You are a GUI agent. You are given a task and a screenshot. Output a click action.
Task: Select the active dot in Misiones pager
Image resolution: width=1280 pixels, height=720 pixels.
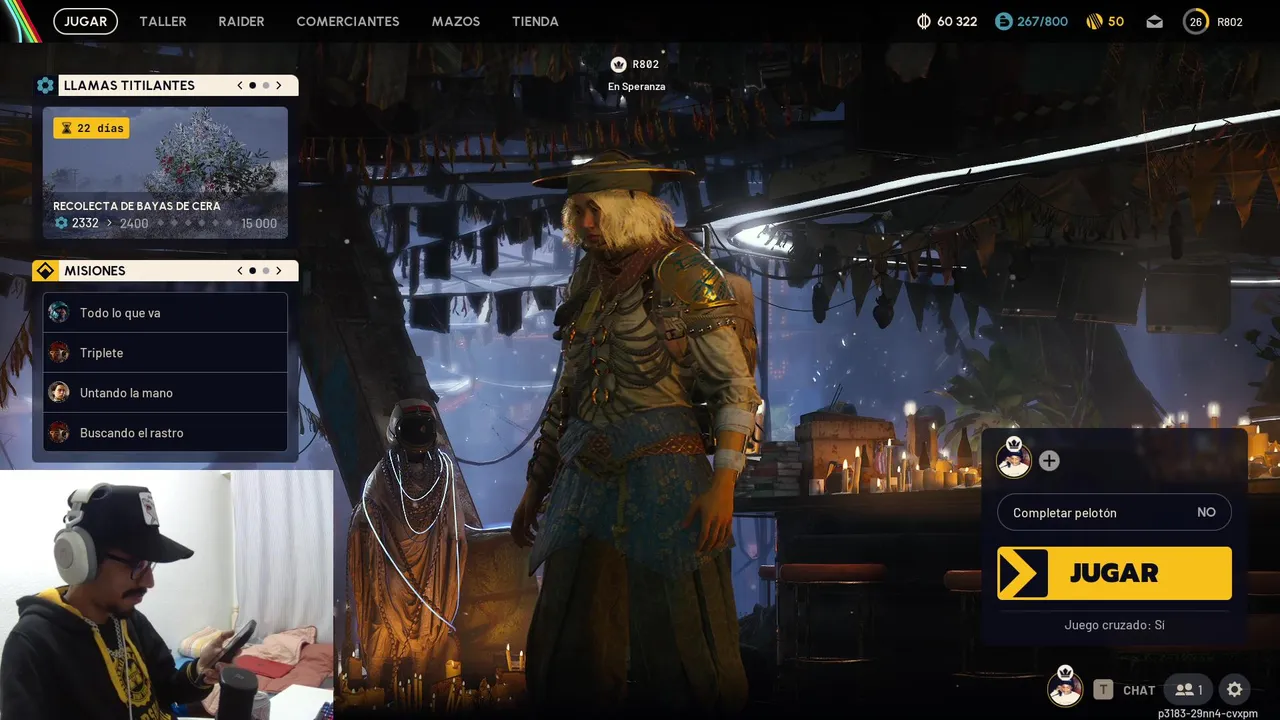tap(253, 271)
